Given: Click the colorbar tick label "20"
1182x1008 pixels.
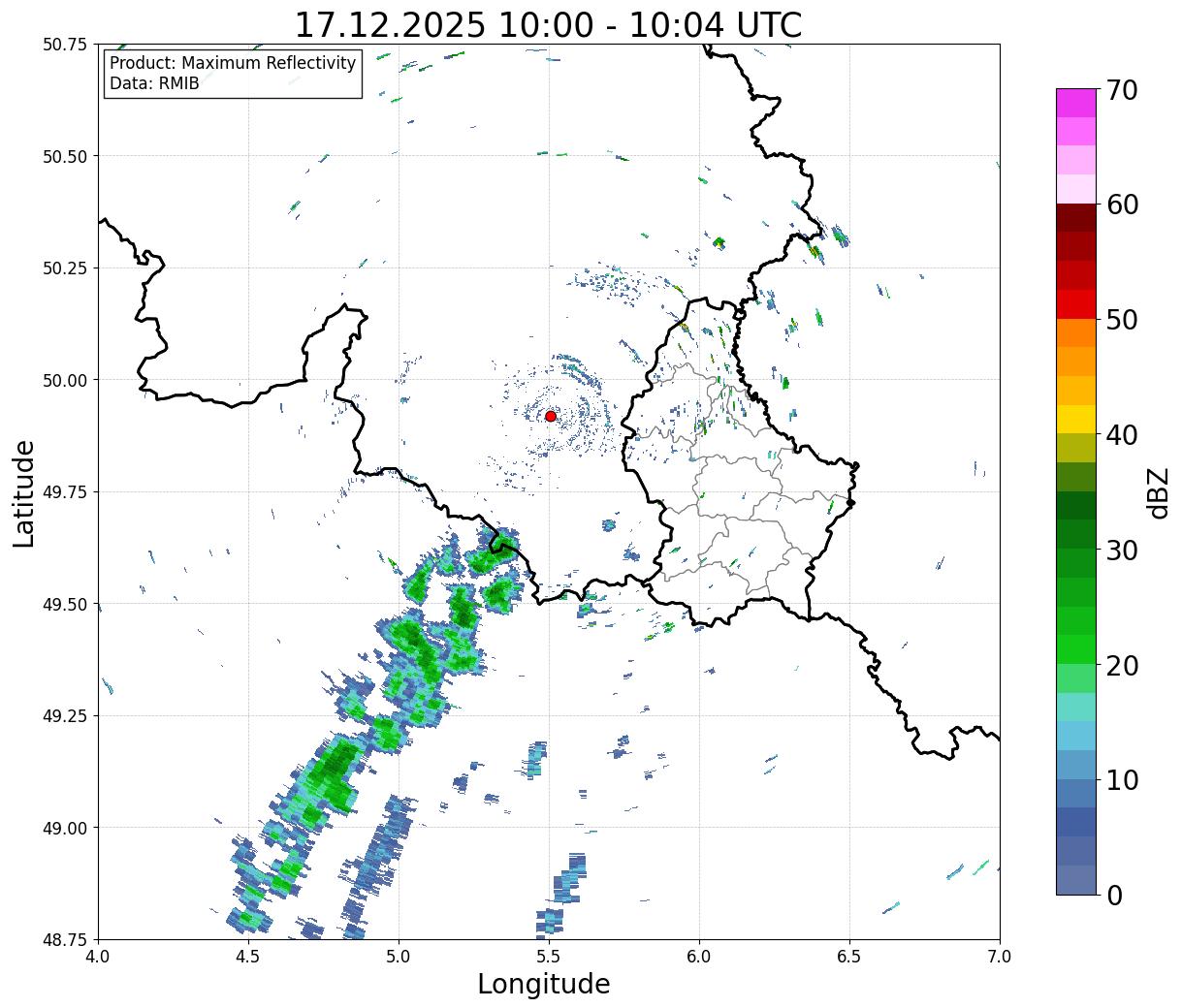Looking at the screenshot, I should pyautogui.click(x=1122, y=665).
